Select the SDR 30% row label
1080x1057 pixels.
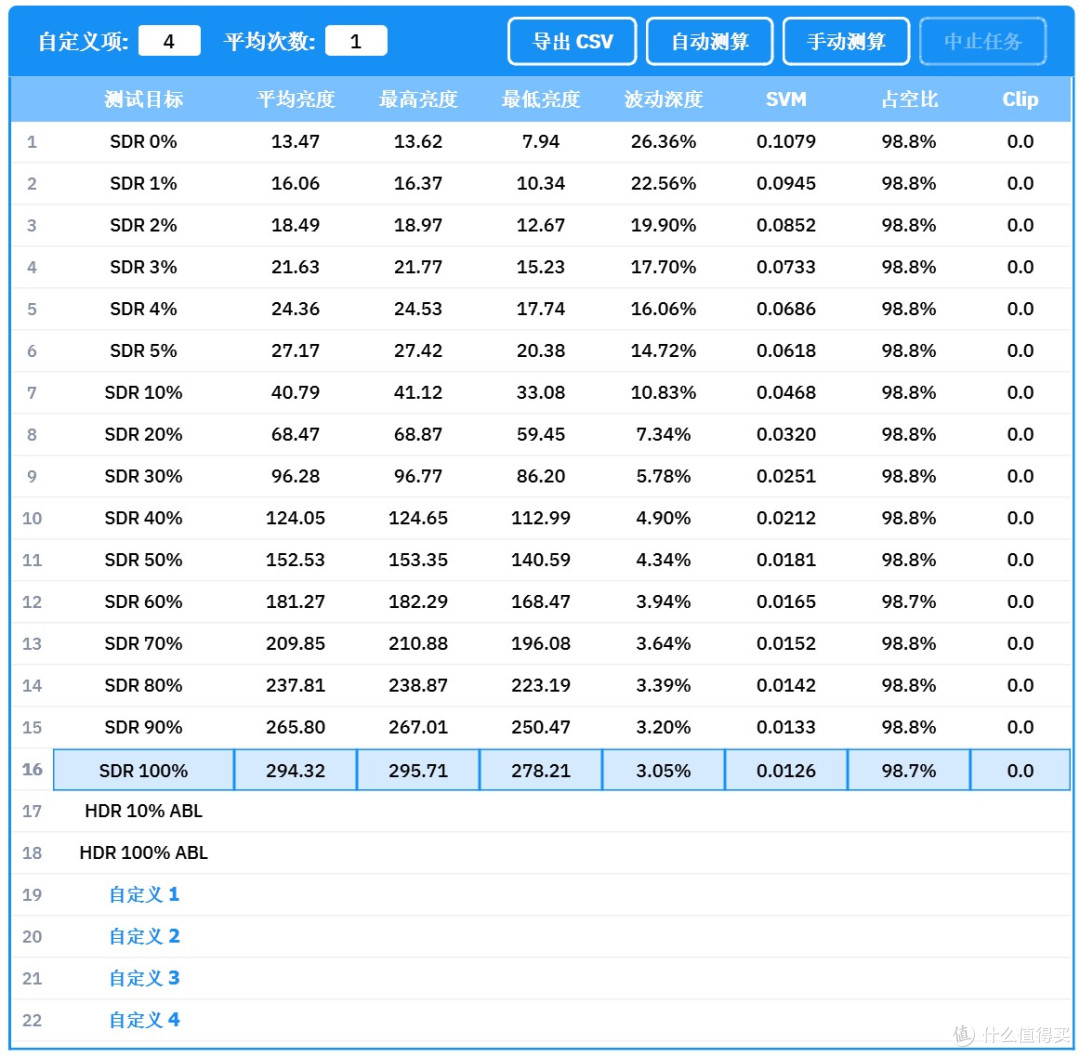click(x=143, y=477)
